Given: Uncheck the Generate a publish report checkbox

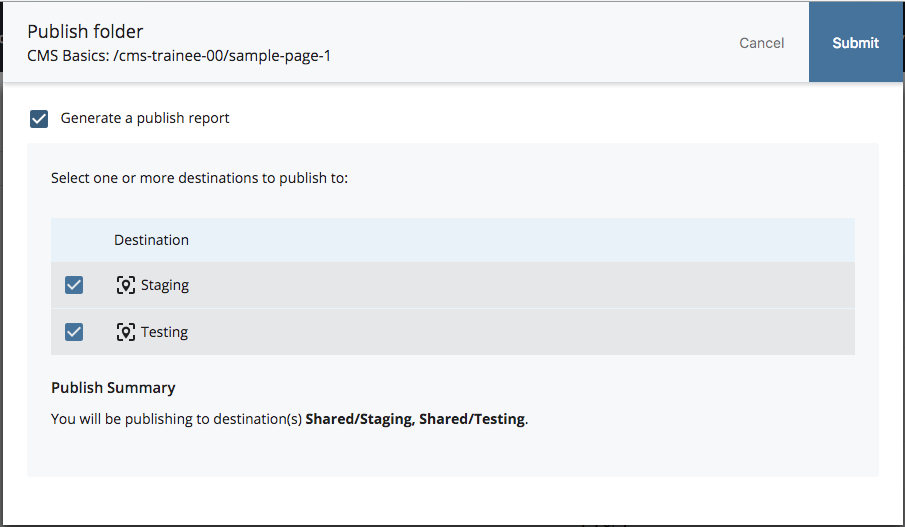Looking at the screenshot, I should [x=39, y=119].
